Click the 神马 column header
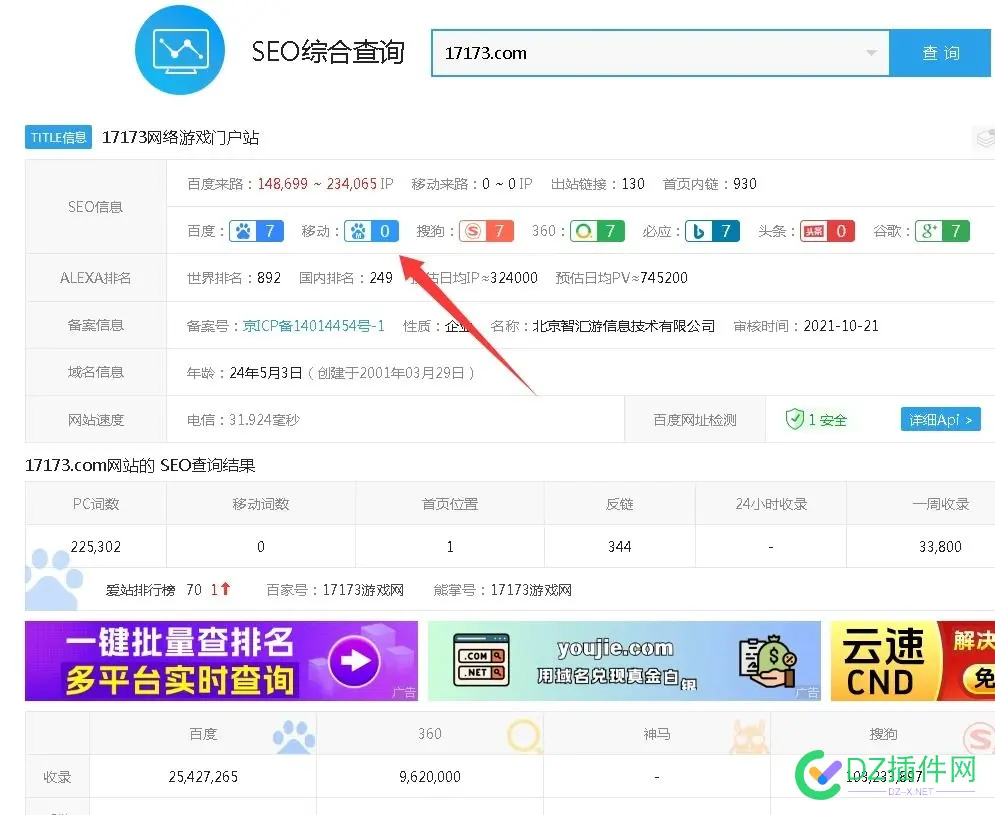 pos(657,734)
